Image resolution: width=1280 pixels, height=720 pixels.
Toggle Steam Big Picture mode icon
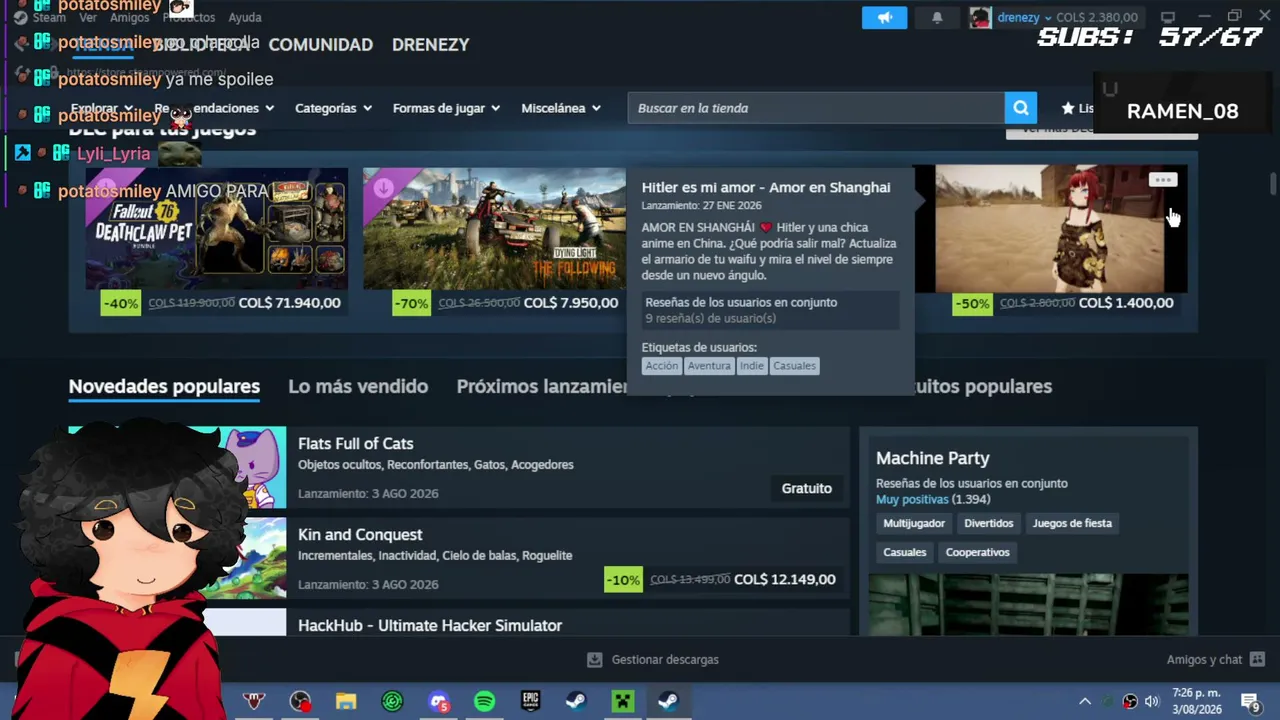click(1167, 17)
